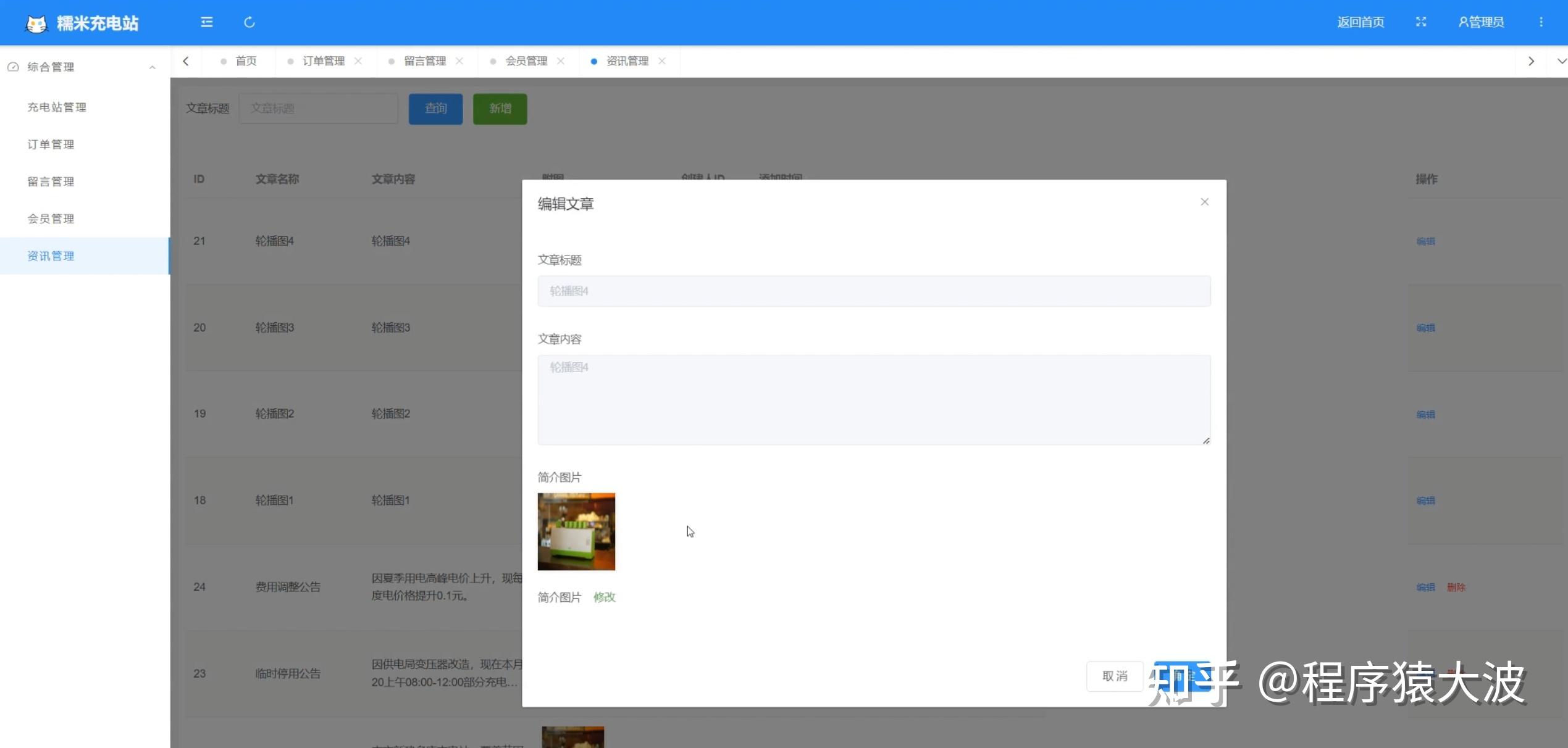Click 返回首页 in the top bar

(x=1360, y=22)
